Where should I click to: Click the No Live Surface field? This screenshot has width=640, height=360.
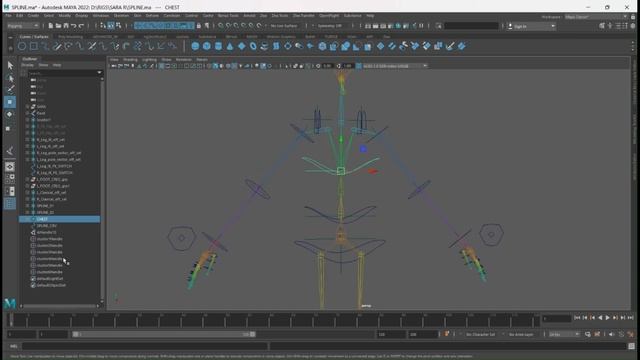(x=284, y=26)
